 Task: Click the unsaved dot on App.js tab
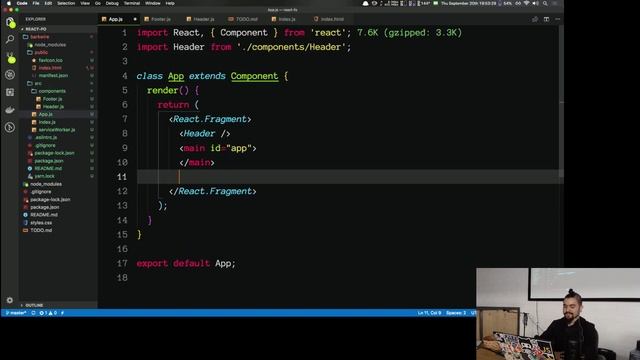click(x=135, y=19)
